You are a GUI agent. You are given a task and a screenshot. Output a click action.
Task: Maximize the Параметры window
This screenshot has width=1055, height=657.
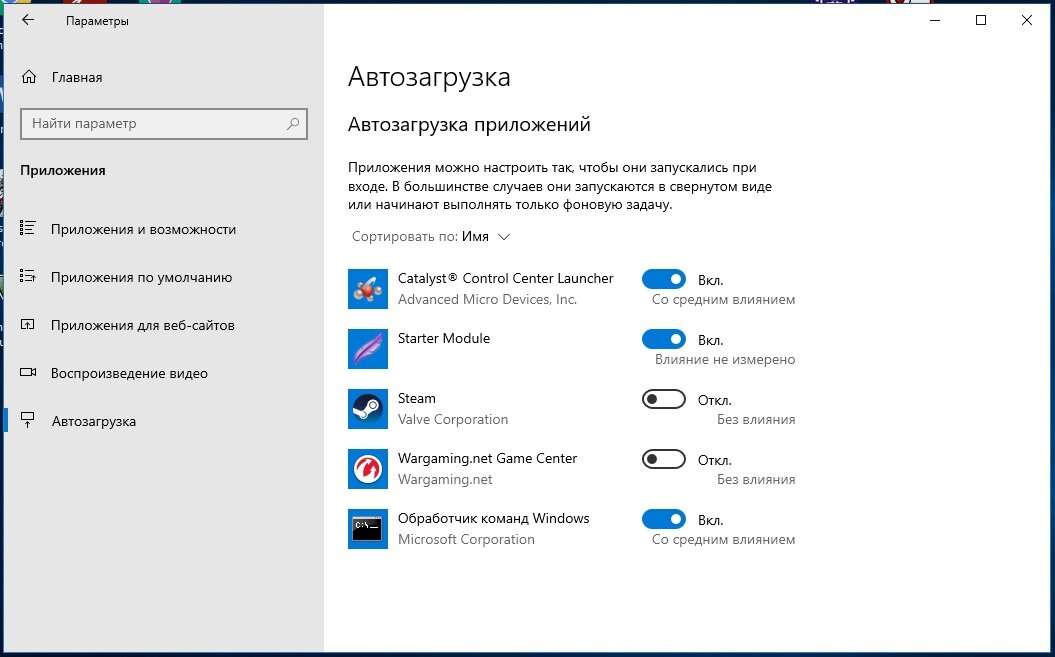980,20
